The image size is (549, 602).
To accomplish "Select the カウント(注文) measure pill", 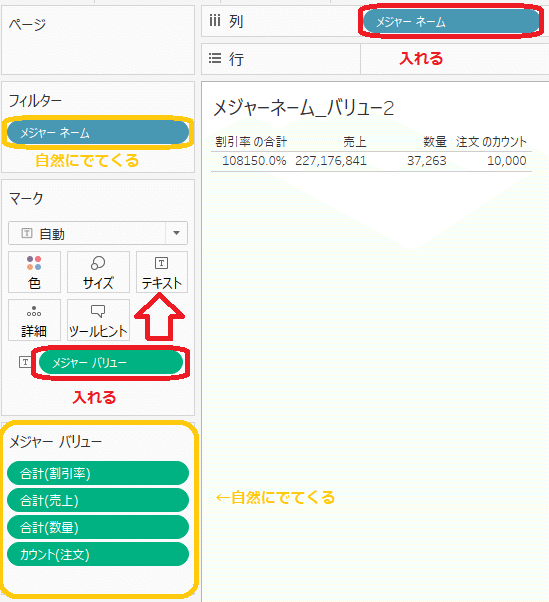I will (x=98, y=554).
